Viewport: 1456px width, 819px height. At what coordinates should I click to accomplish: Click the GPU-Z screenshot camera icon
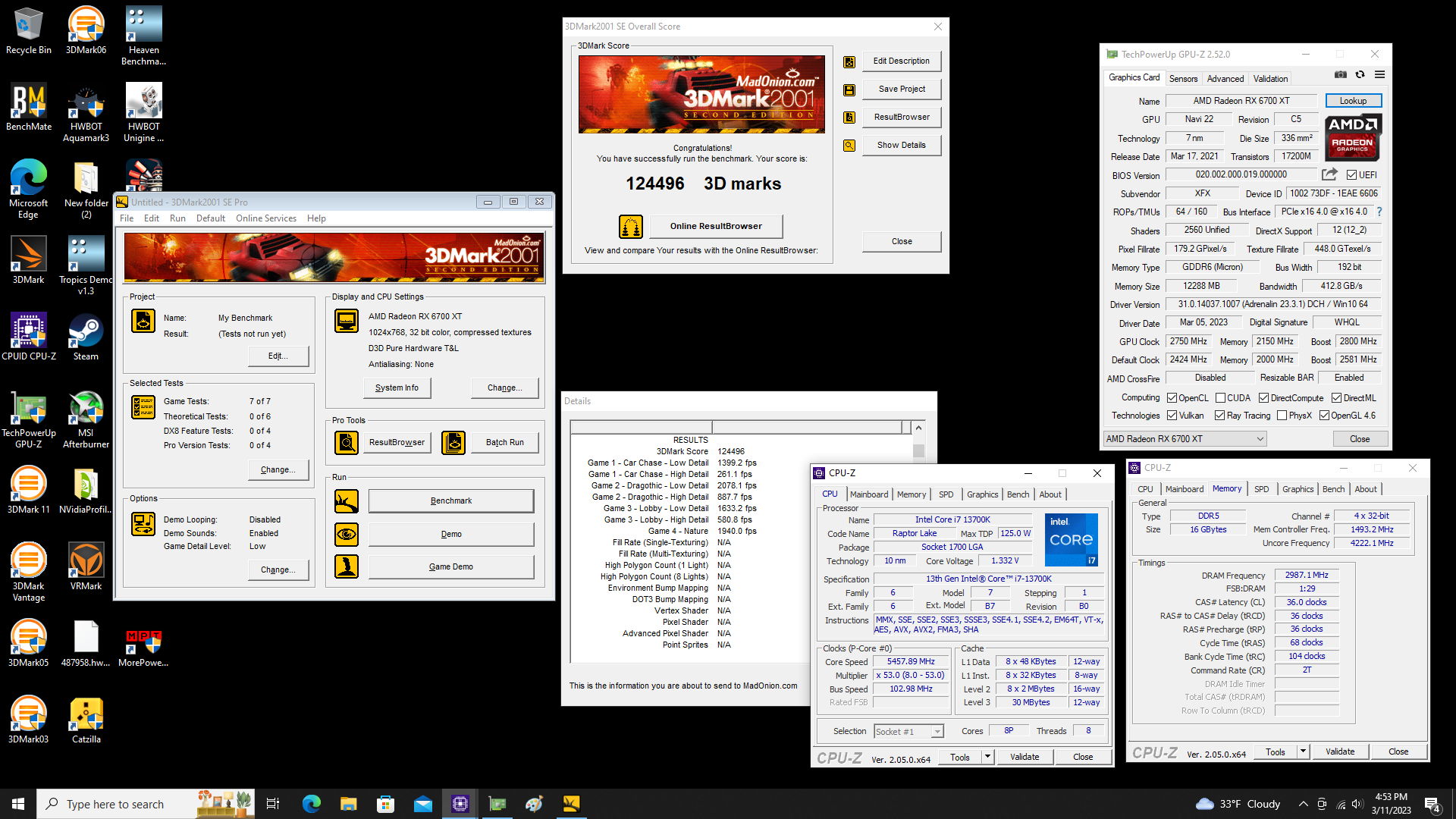pos(1341,74)
